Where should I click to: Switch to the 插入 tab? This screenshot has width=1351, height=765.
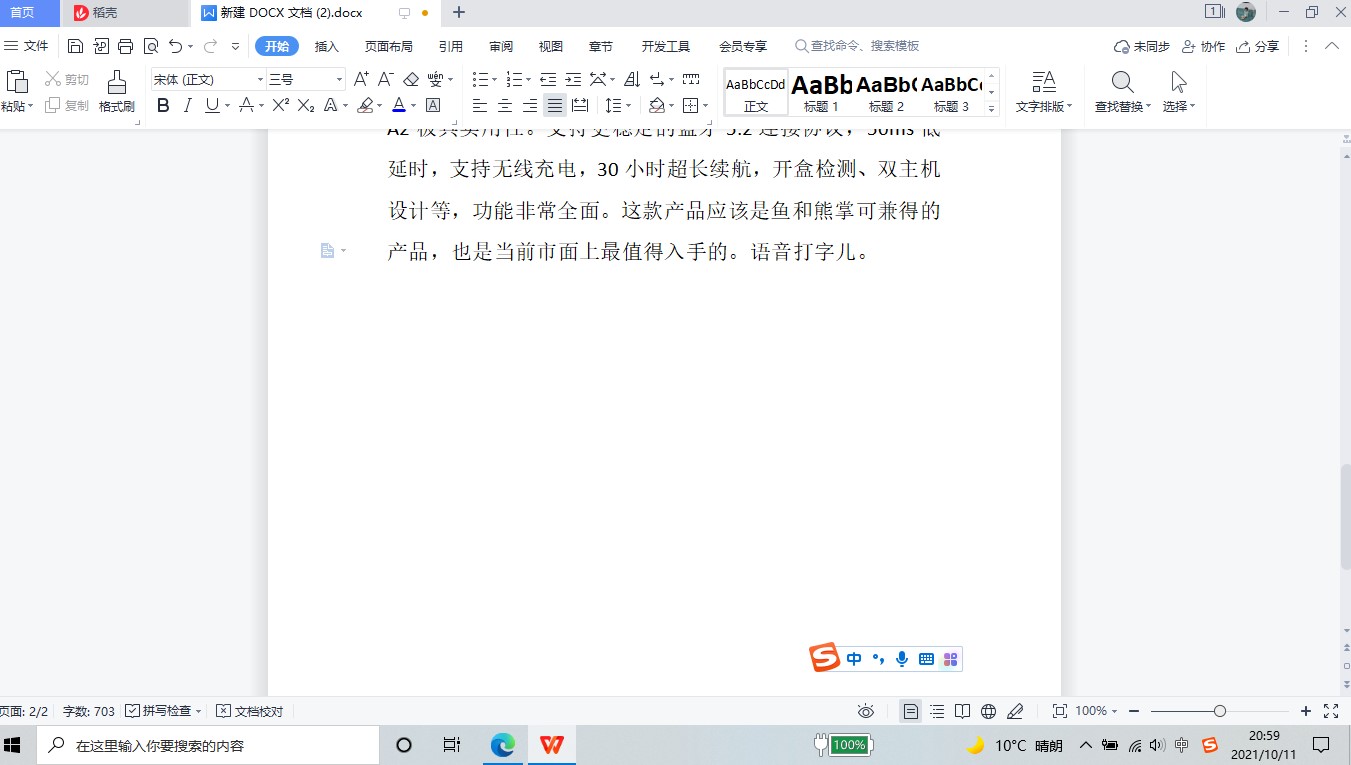[327, 46]
